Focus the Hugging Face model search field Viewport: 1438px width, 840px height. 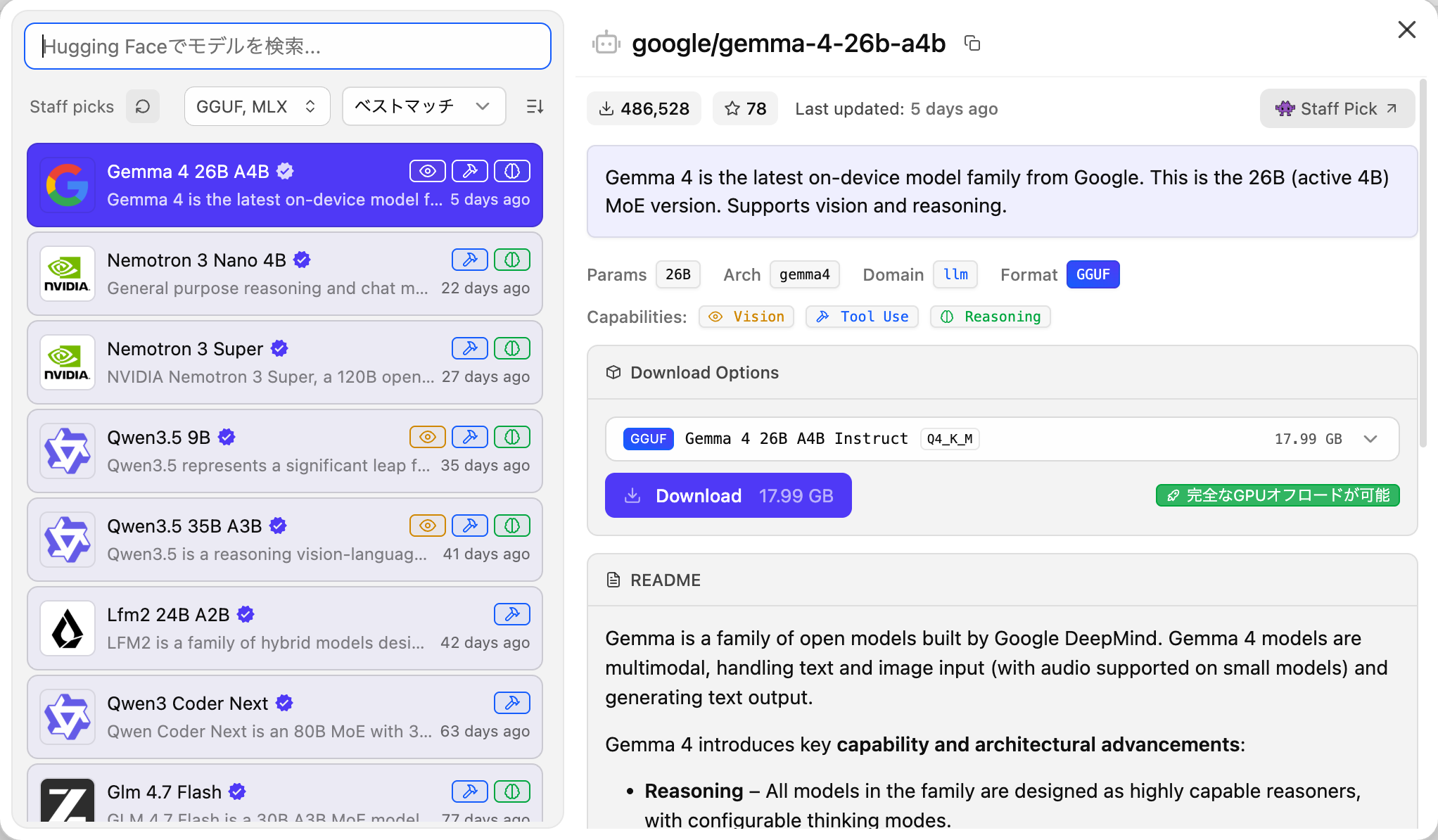[287, 46]
